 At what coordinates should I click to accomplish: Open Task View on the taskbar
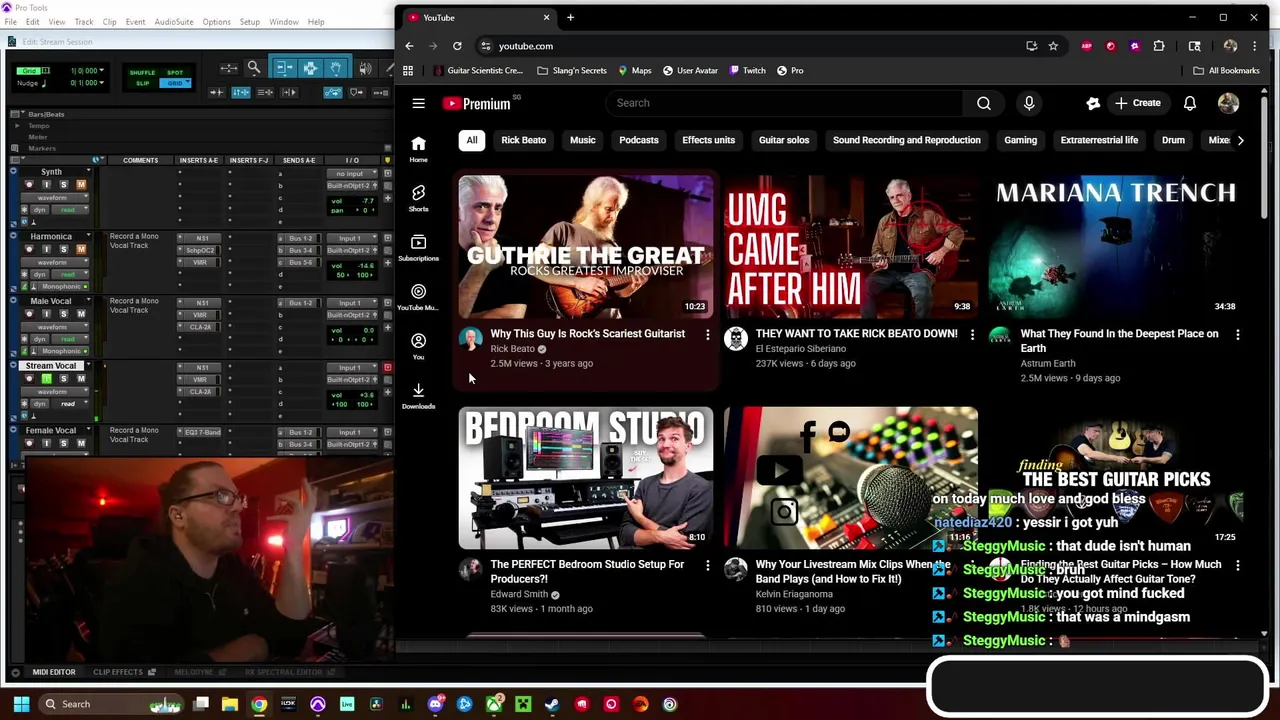pyautogui.click(x=201, y=704)
